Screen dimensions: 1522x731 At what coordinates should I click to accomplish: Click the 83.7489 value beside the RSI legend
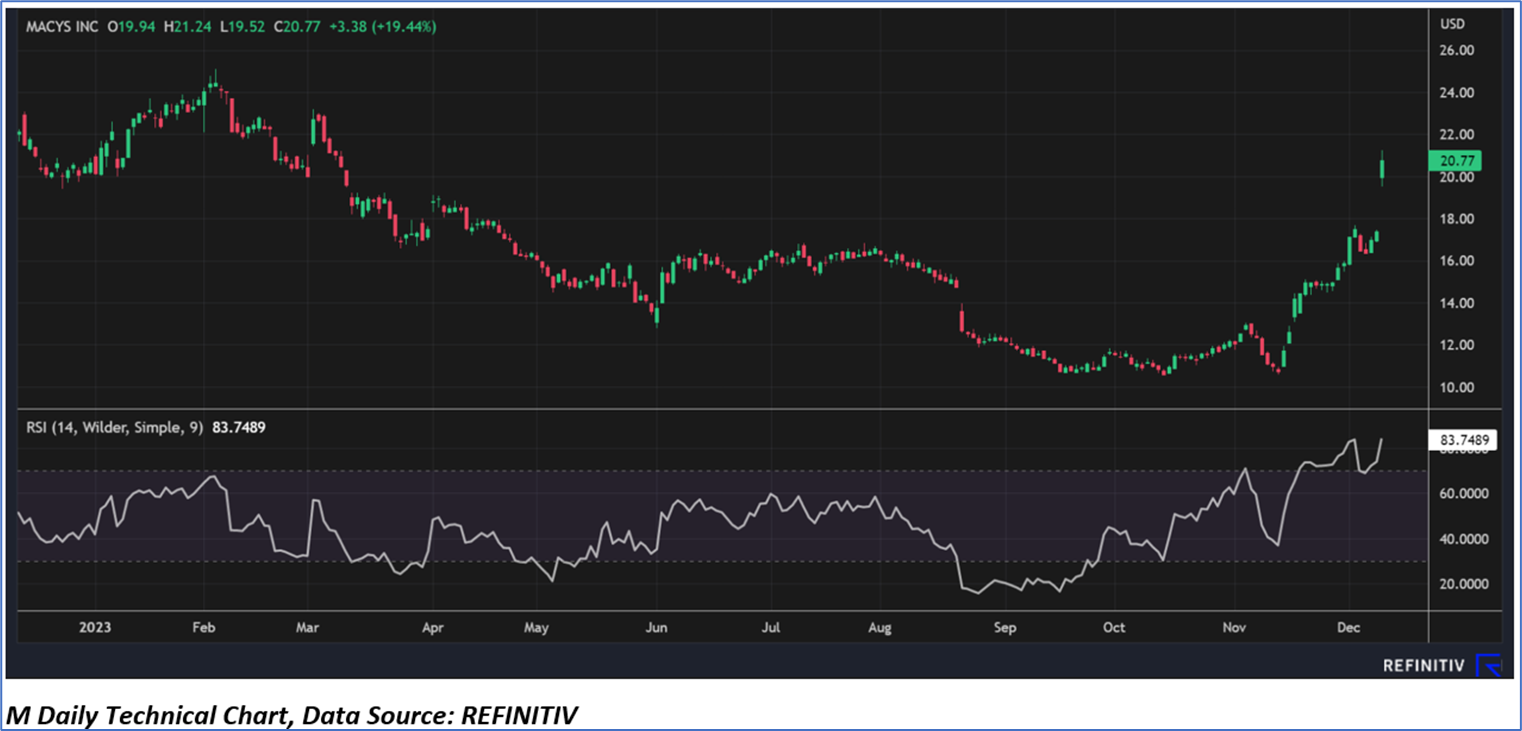pos(239,427)
